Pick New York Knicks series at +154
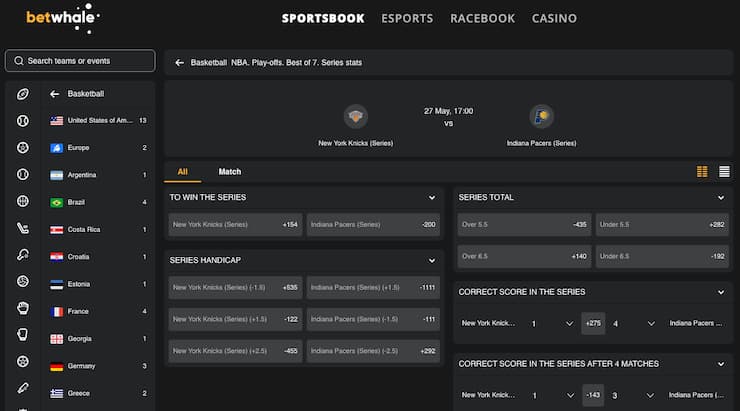 tap(236, 225)
